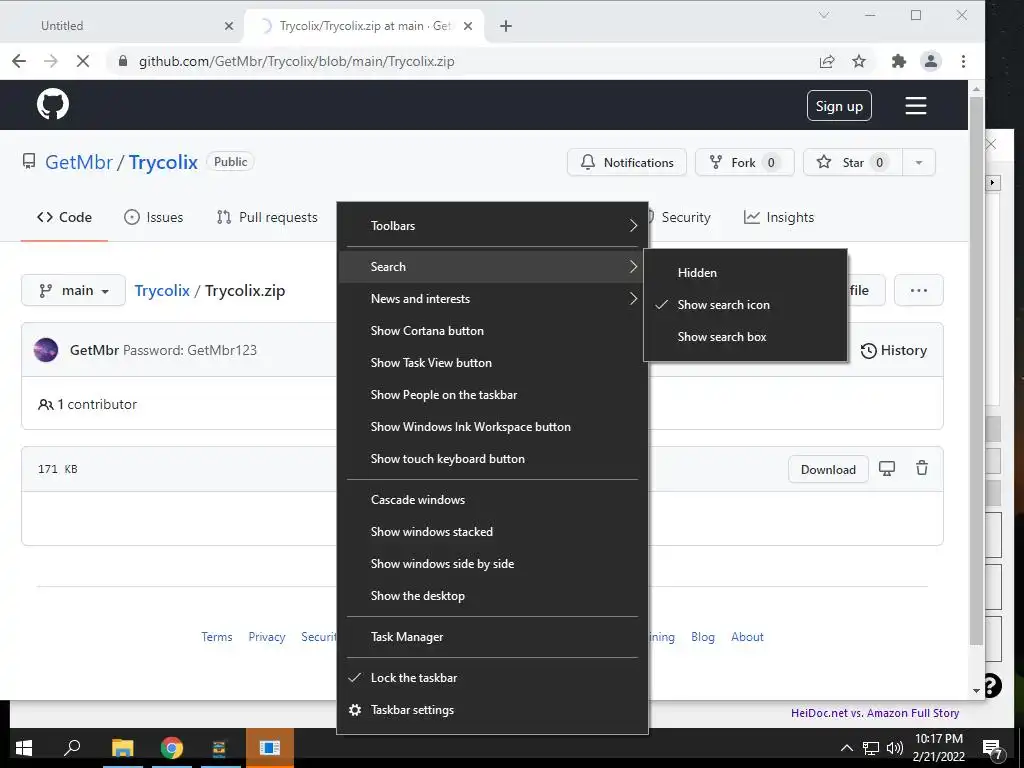This screenshot has height=768, width=1024.
Task: Choose Show windows stacked
Action: tap(492, 532)
